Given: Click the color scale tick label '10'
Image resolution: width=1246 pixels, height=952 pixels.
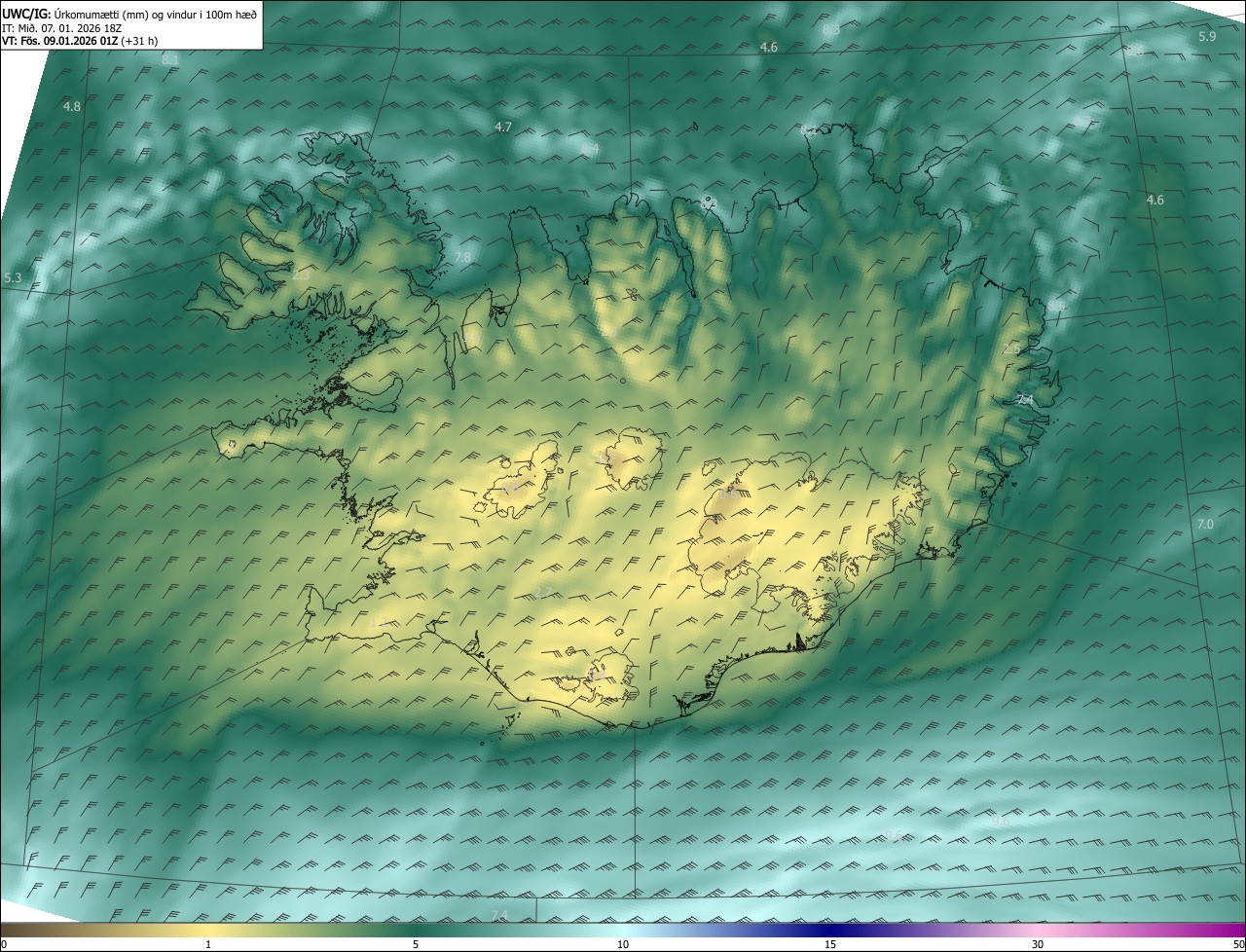Looking at the screenshot, I should point(623,944).
